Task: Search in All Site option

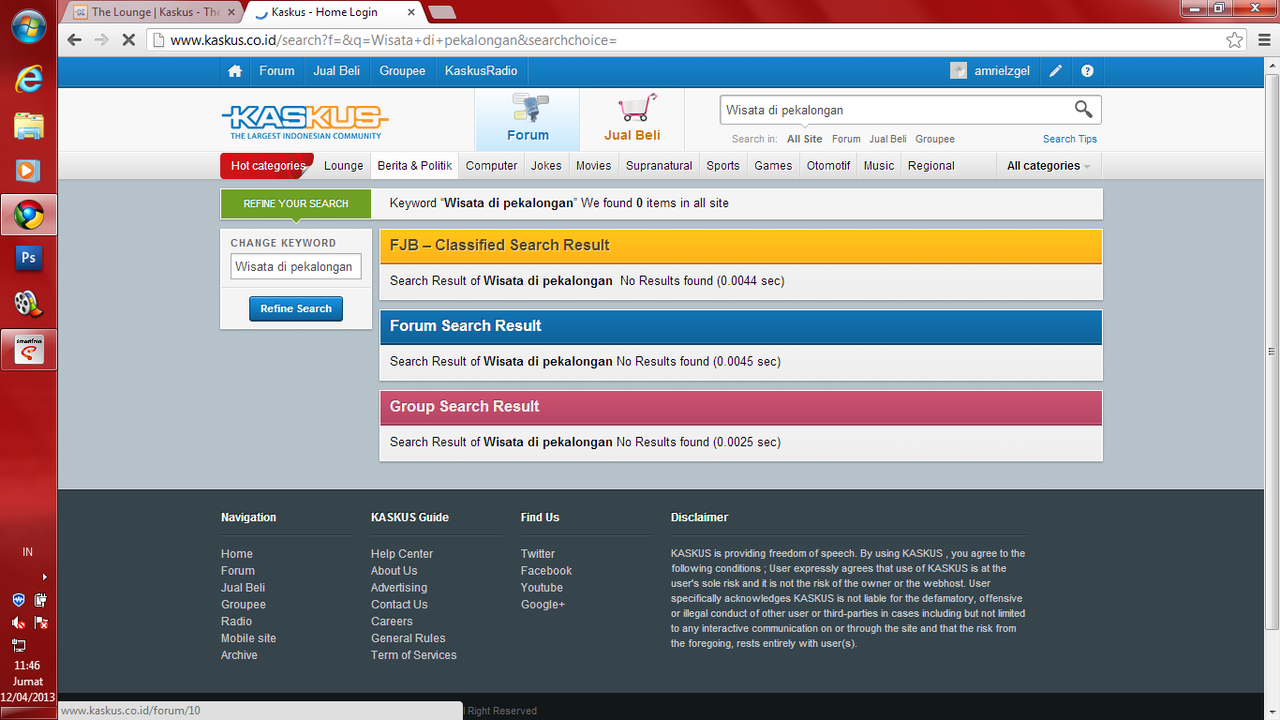Action: [805, 139]
